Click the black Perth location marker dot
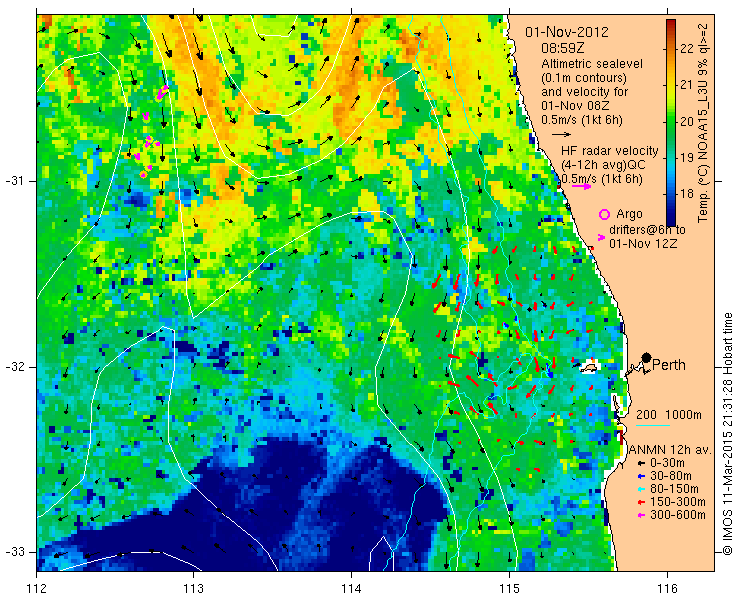Screen dimensions: 740x600 point(646,357)
